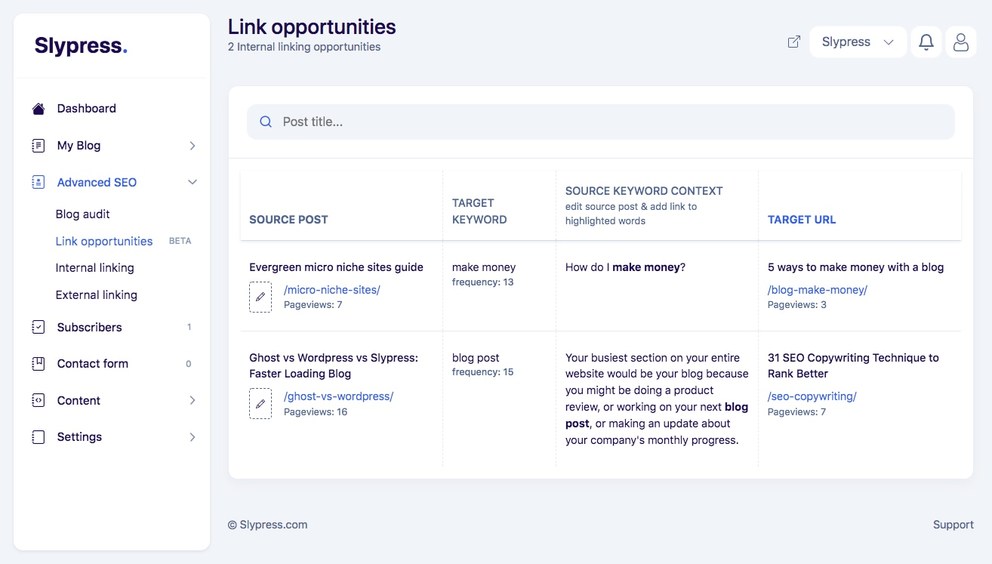Go to Internal linking
The height and width of the screenshot is (564, 992).
click(95, 268)
